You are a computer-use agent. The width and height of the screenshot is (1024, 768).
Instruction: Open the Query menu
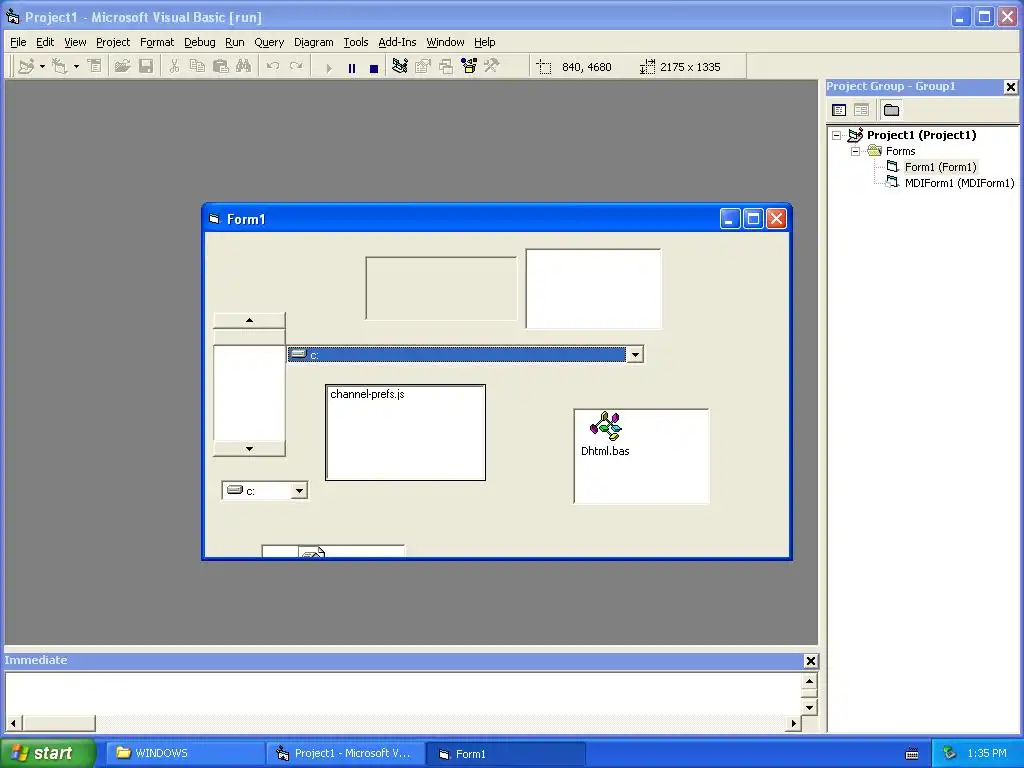[x=269, y=42]
